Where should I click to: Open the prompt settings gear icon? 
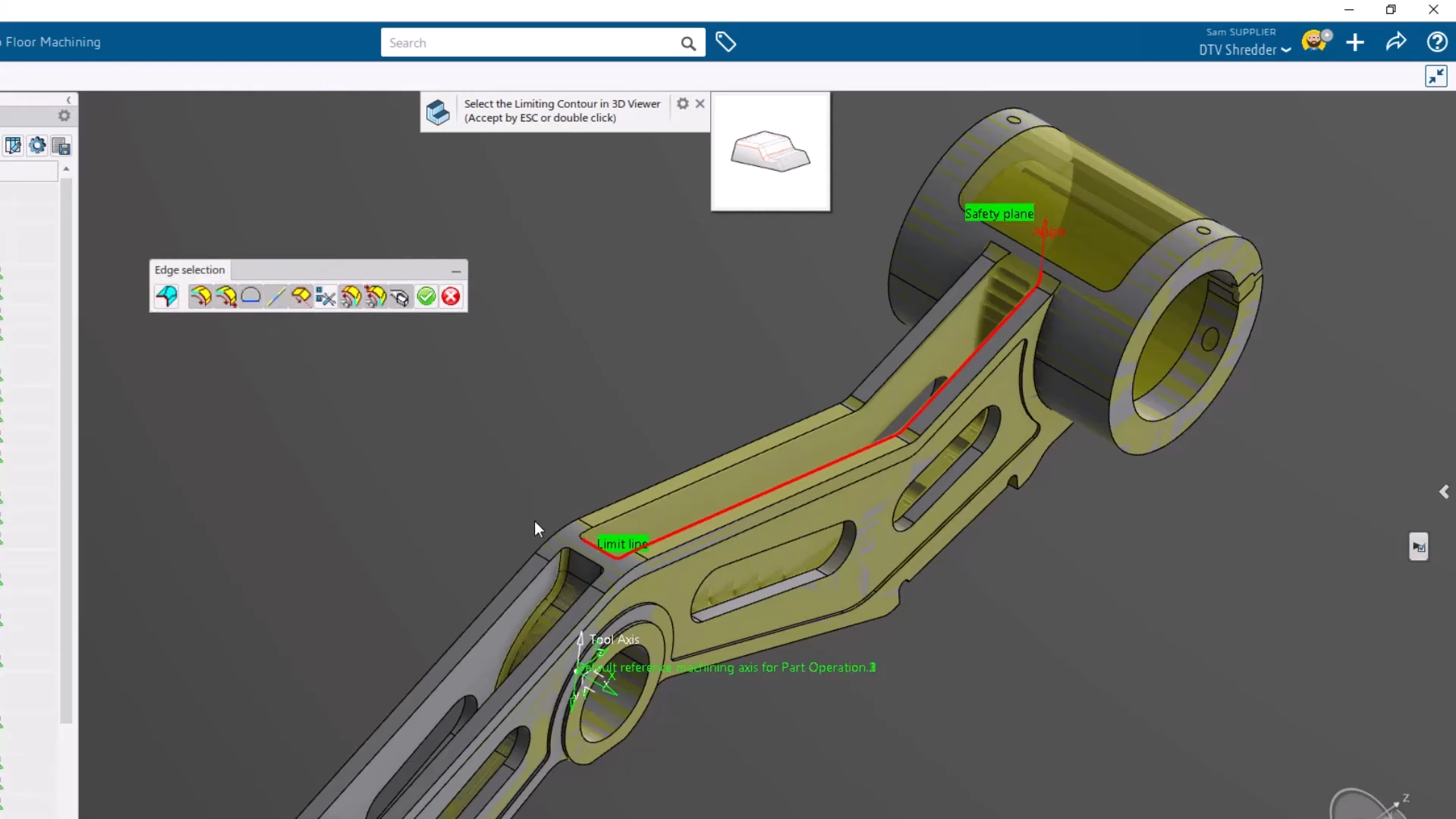tap(683, 104)
